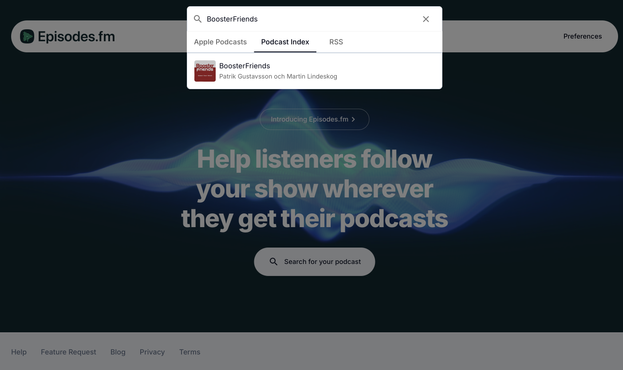Select the Podcast Index tab
The height and width of the screenshot is (370, 623).
[x=285, y=42]
